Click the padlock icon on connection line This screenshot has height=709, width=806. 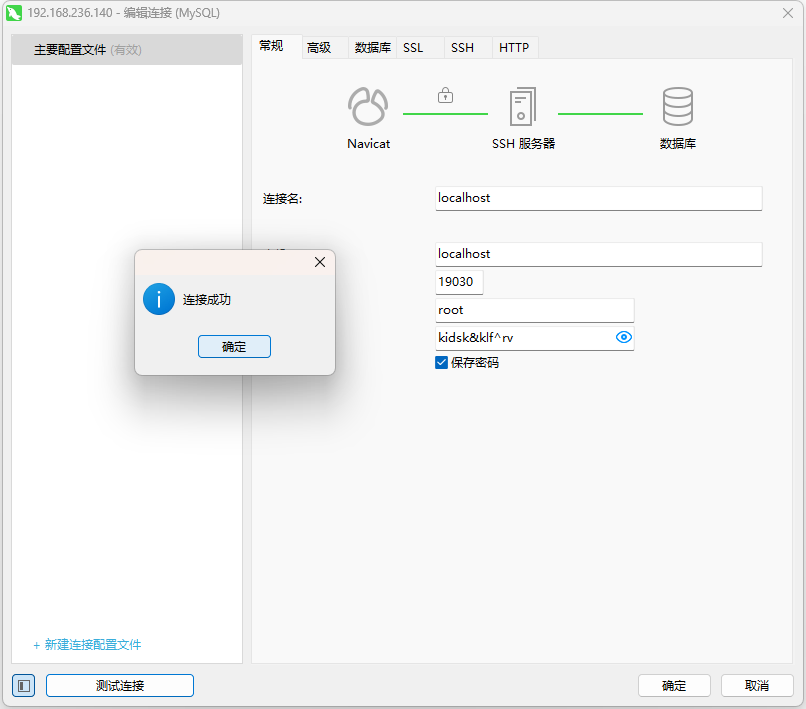pyautogui.click(x=445, y=96)
